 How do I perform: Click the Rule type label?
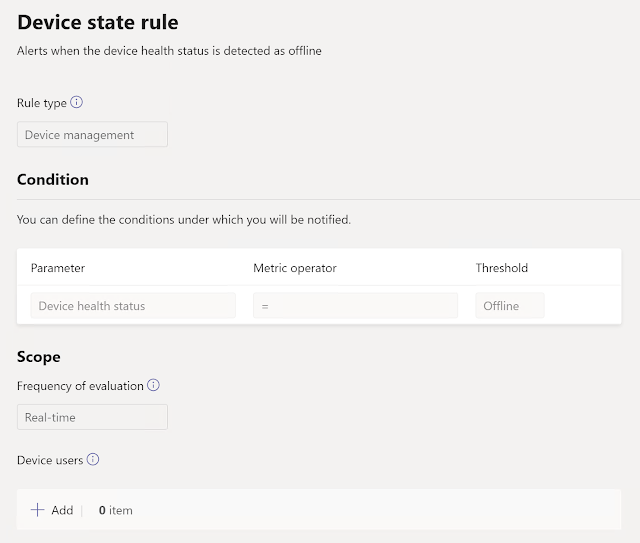click(42, 102)
